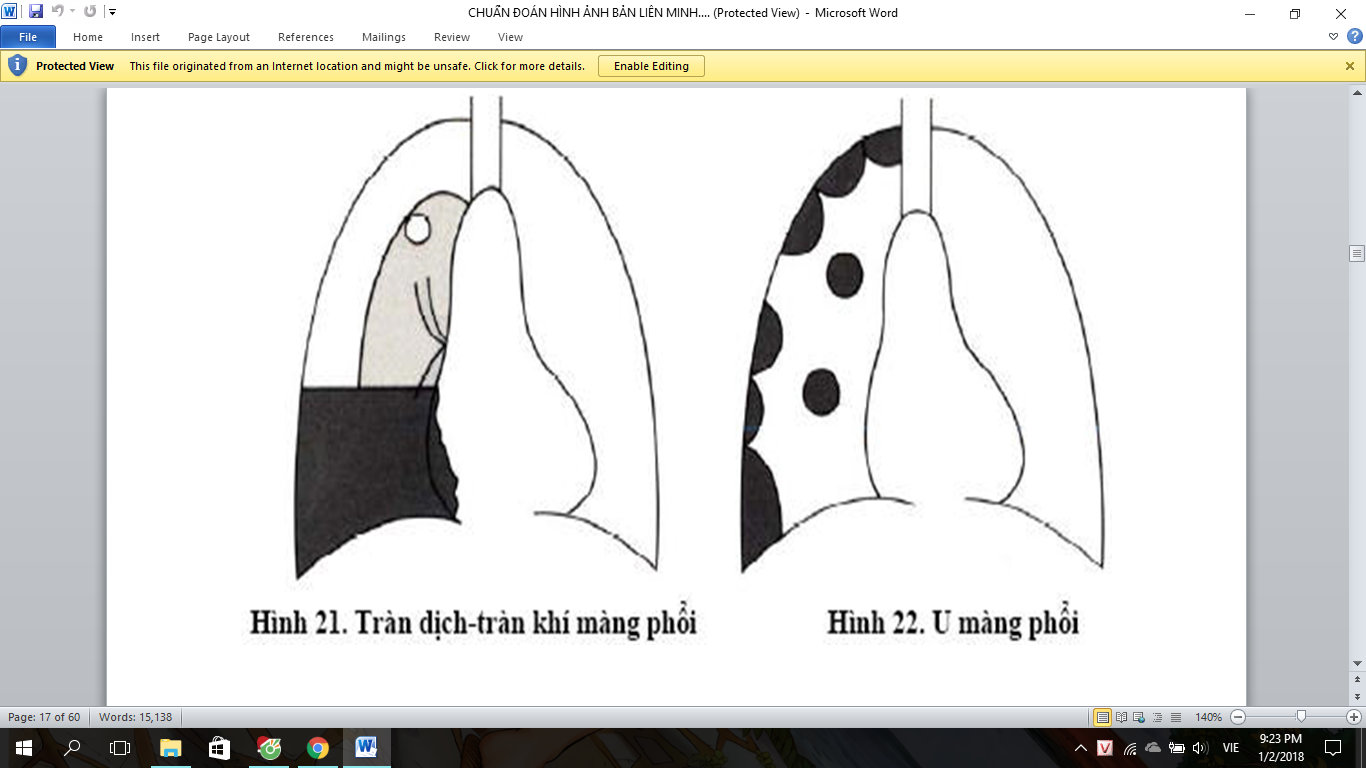1366x768 pixels.
Task: Click caption 'Hình 22. U màng phổi'
Action: (953, 623)
